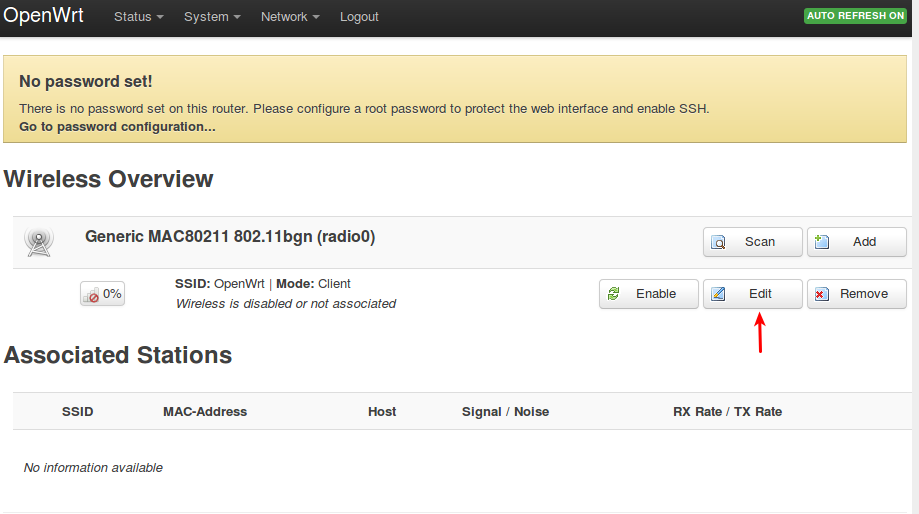Toggle the AUTO REFRESH ON indicator

855,16
